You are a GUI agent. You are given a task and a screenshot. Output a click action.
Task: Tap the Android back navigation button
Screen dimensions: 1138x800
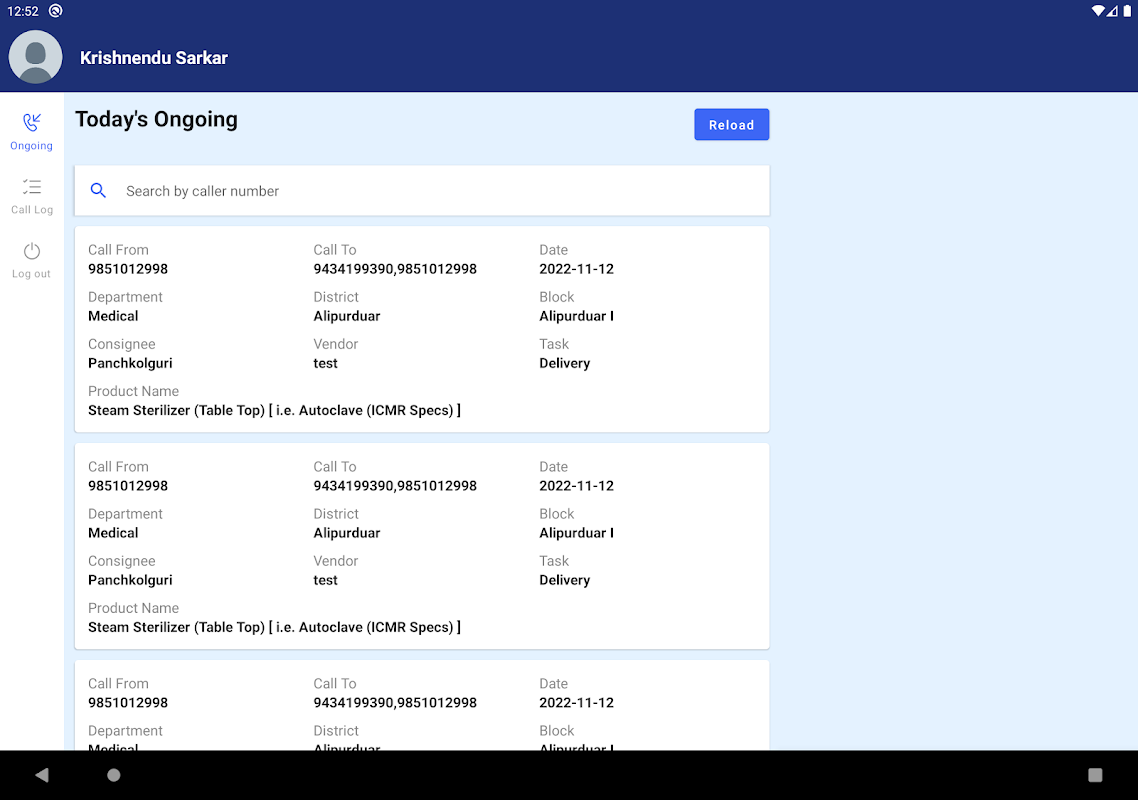(x=42, y=775)
